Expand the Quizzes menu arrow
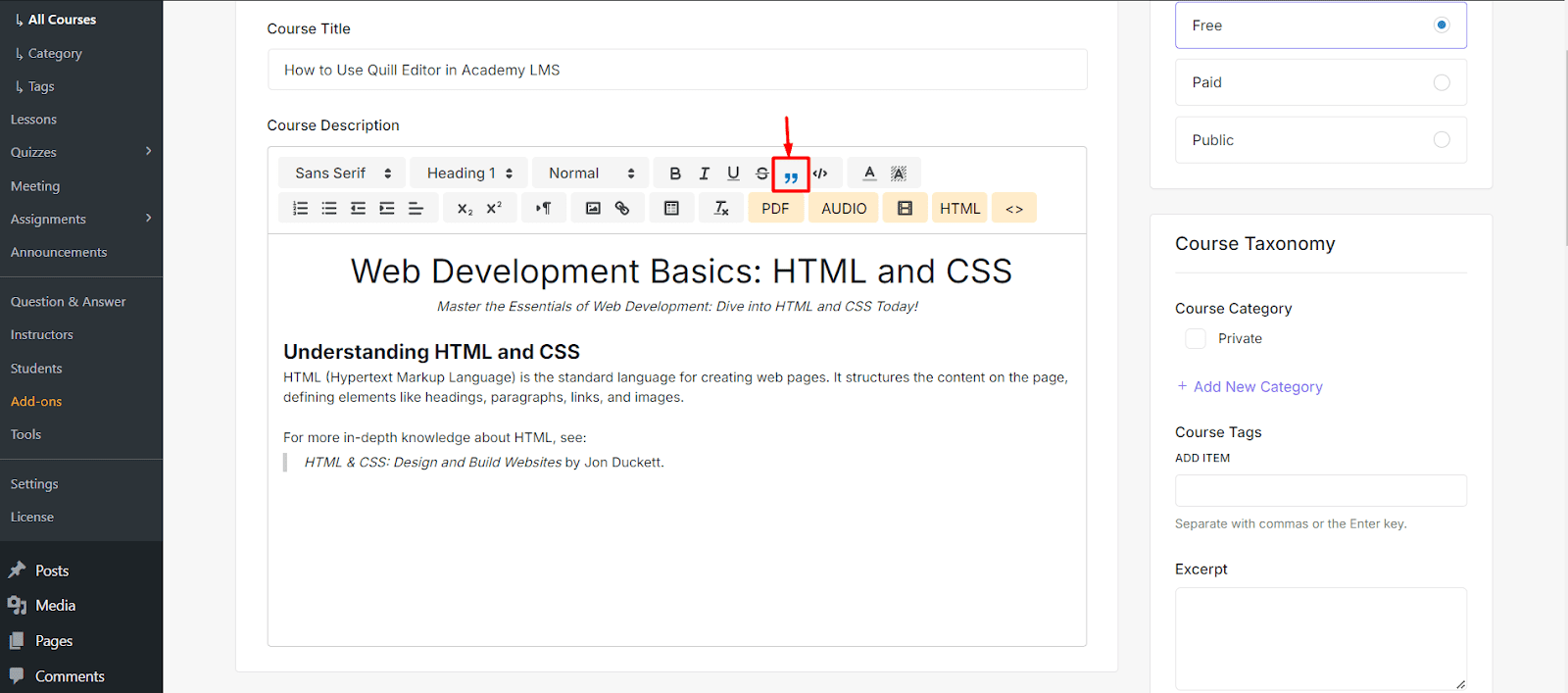This screenshot has width=1568, height=693. (149, 151)
